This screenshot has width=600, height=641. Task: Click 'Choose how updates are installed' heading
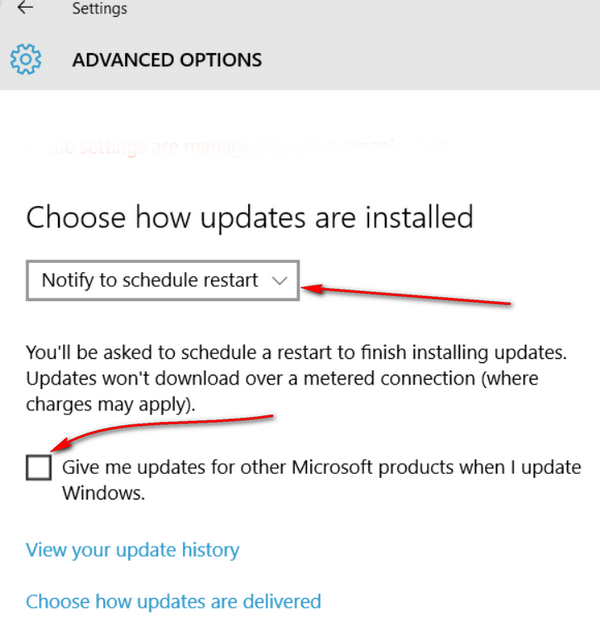(x=249, y=217)
